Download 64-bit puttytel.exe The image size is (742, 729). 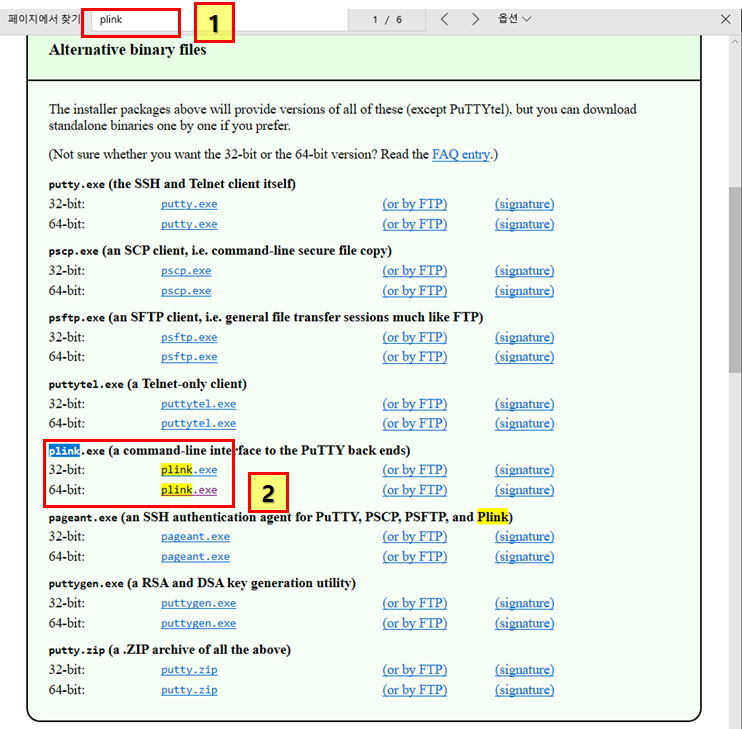[x=198, y=423]
